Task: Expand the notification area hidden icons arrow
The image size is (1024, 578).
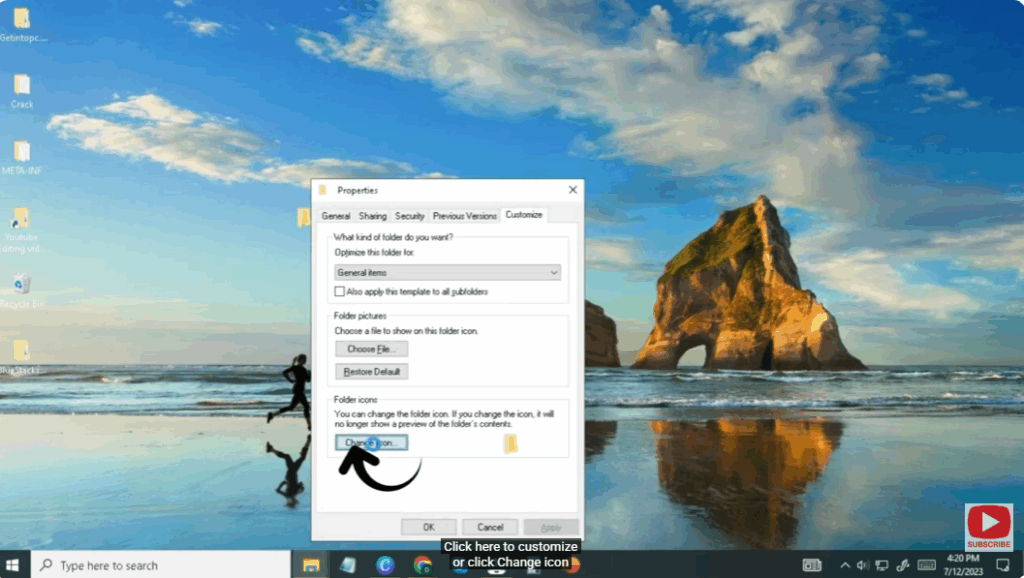Action: pos(845,564)
